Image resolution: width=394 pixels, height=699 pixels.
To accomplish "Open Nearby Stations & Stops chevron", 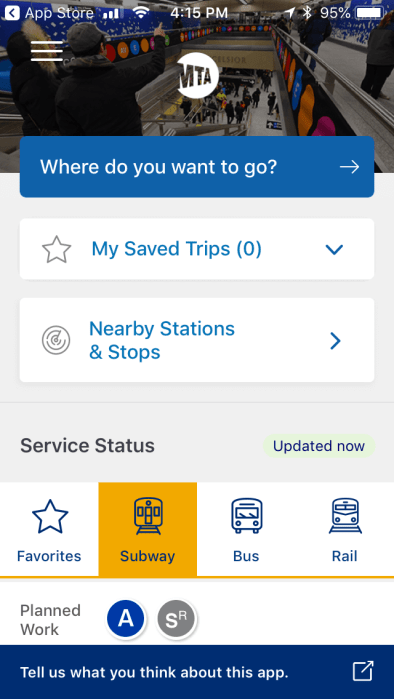I will [335, 341].
